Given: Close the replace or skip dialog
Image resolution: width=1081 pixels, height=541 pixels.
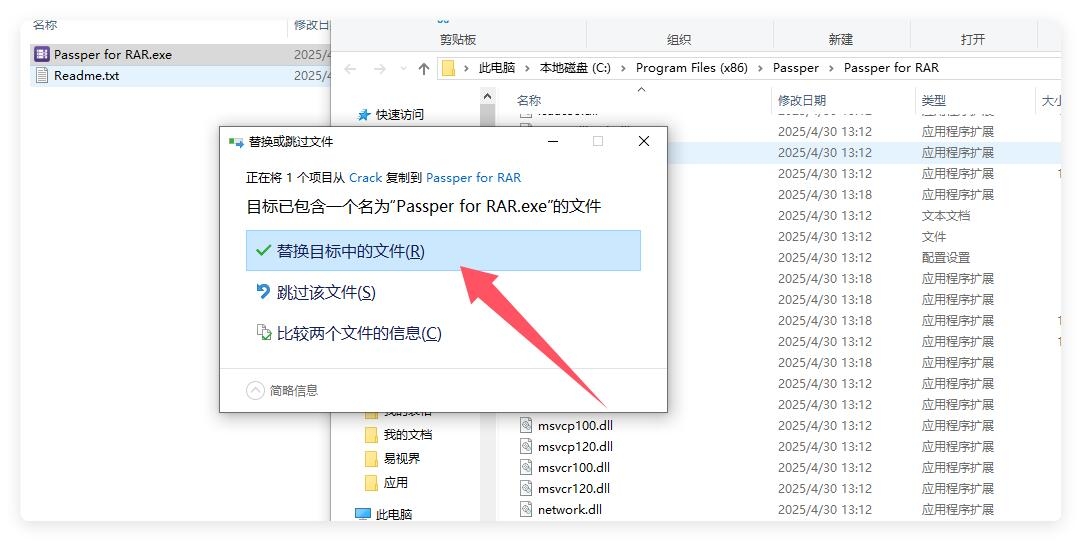Looking at the screenshot, I should [644, 141].
